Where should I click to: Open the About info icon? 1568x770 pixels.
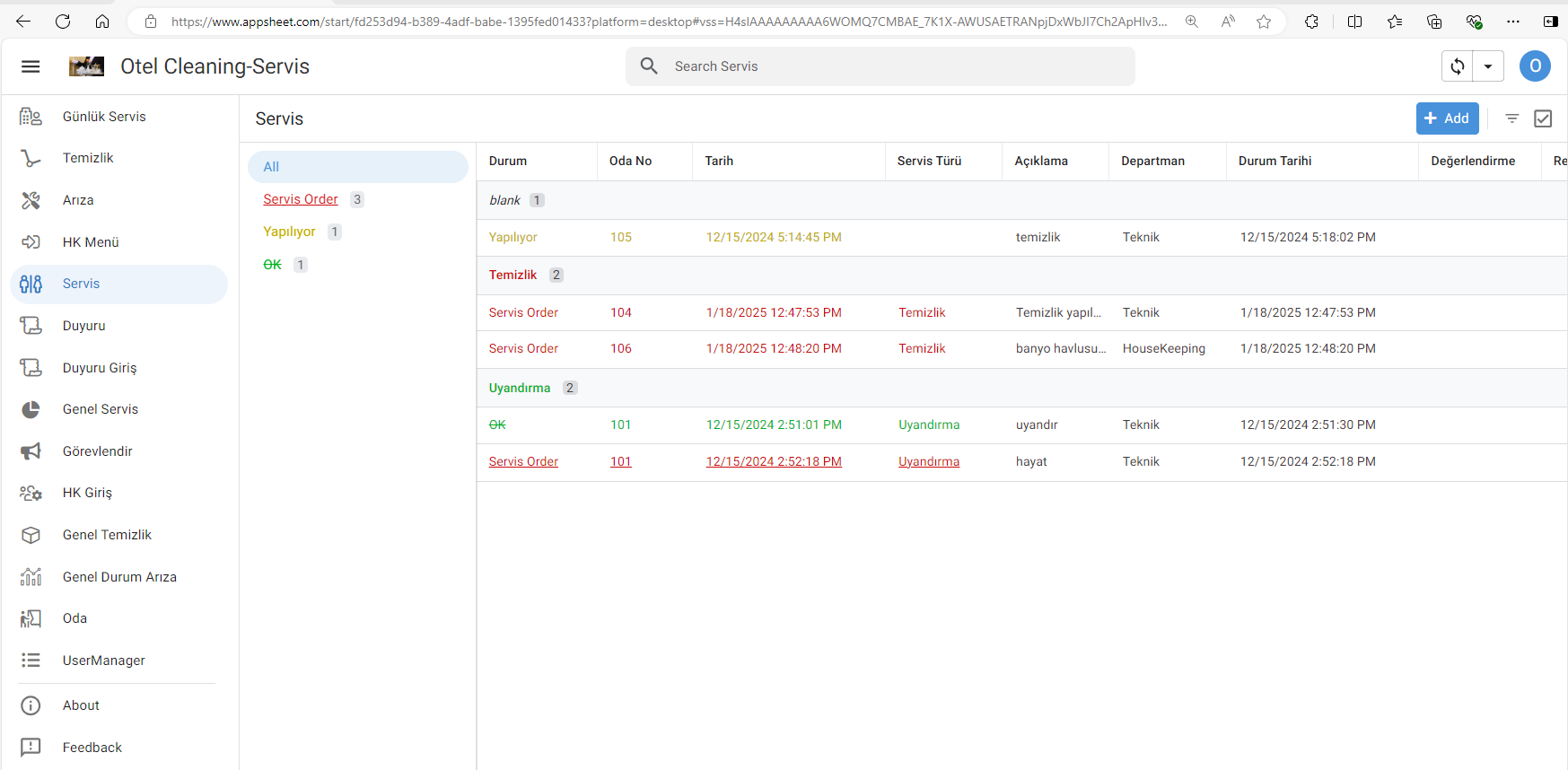[31, 705]
